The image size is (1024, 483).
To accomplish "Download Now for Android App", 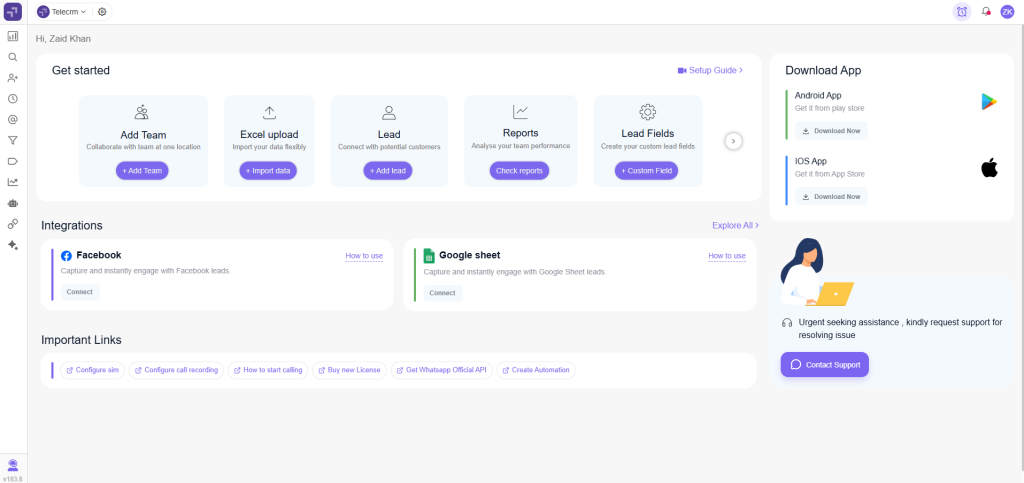I will [x=831, y=131].
